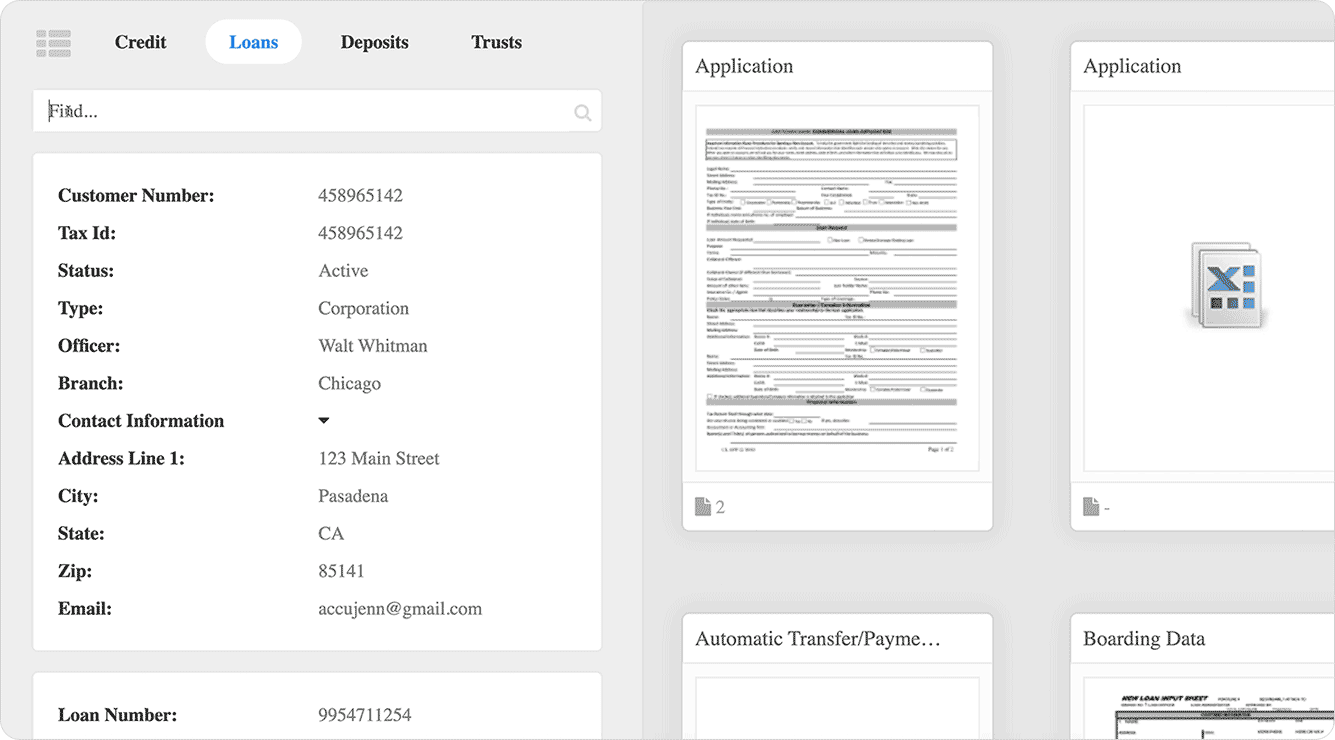This screenshot has width=1335, height=740.
Task: Collapse the Contact Information section
Action: point(323,420)
